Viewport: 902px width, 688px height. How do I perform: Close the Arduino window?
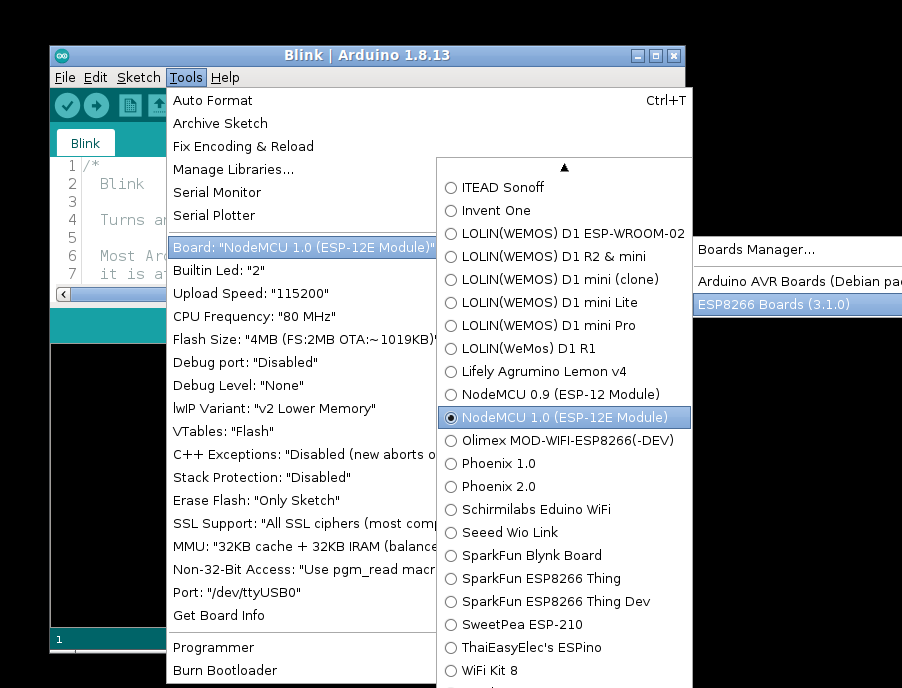click(x=674, y=56)
